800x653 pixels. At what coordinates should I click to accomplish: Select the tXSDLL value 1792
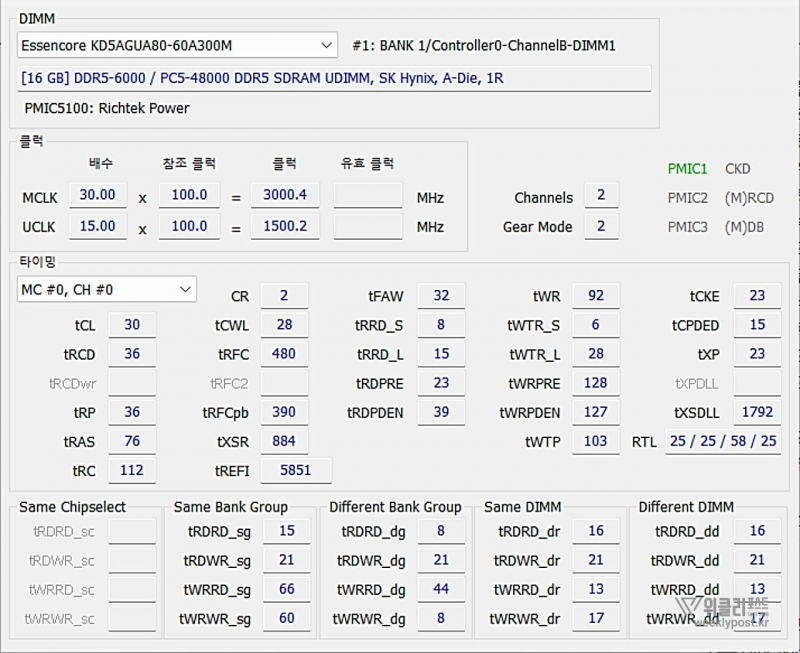click(758, 412)
